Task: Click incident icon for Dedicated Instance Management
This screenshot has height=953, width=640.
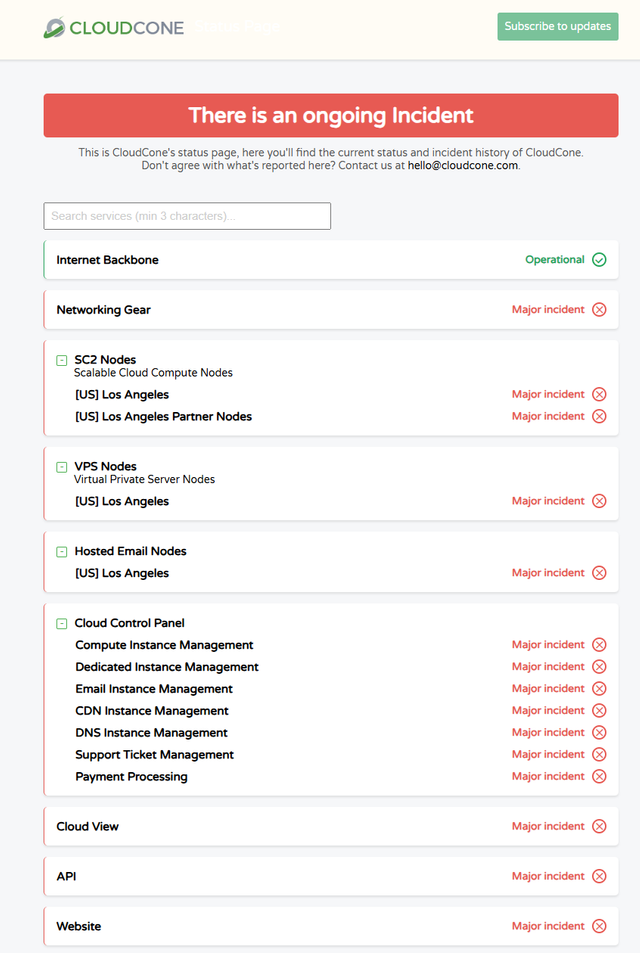Action: point(599,667)
